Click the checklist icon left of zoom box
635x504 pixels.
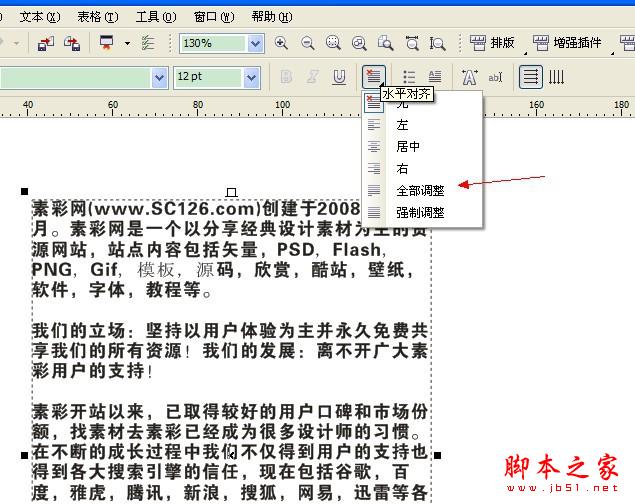pos(148,43)
